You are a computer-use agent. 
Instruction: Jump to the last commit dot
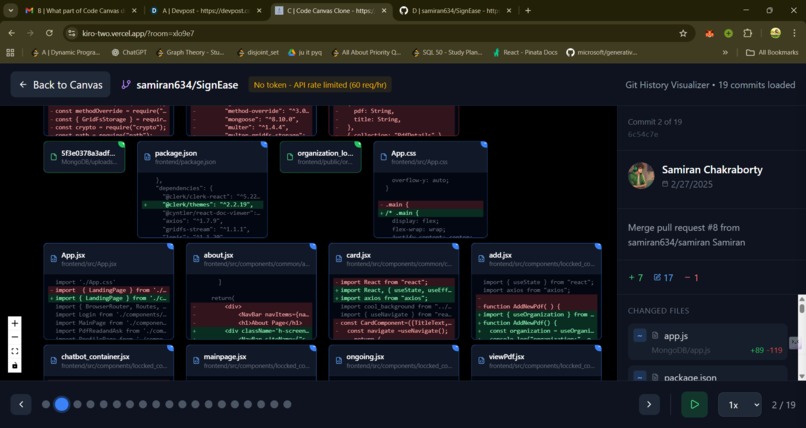[x=287, y=404]
